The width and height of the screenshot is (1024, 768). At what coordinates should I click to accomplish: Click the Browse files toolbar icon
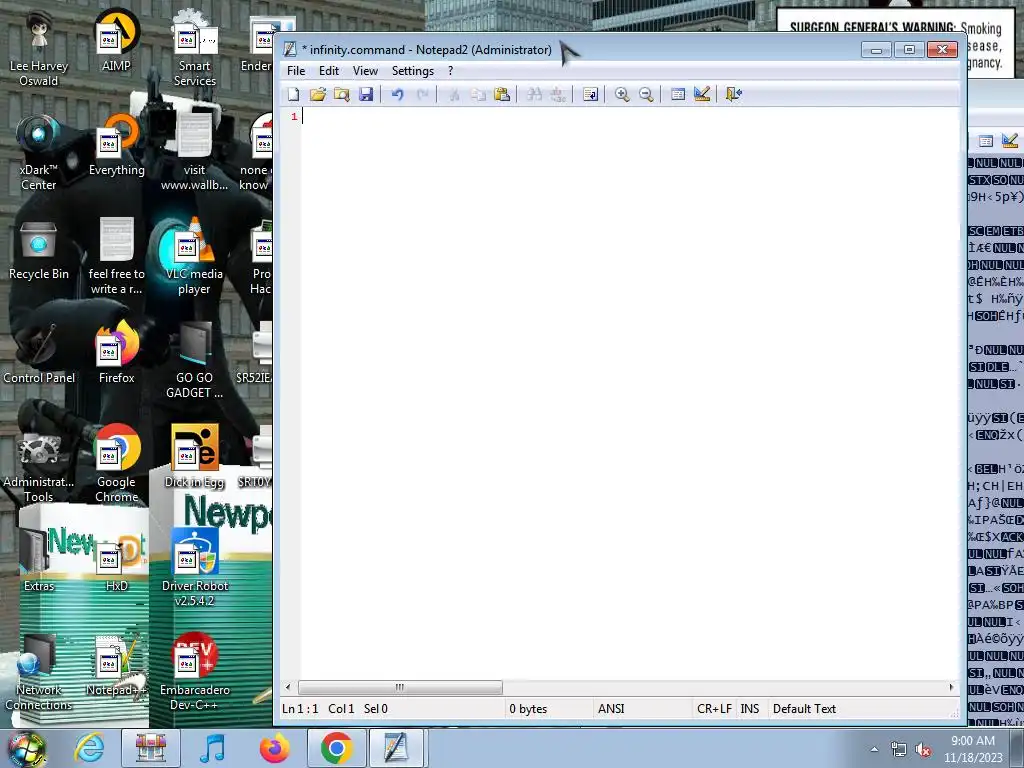pos(342,94)
